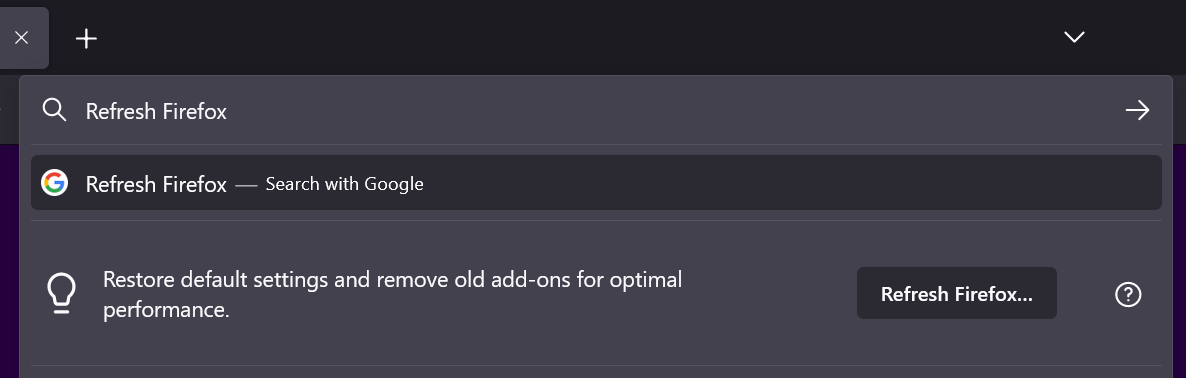
Task: Click the go arrow in the address bar
Action: [x=1137, y=110]
